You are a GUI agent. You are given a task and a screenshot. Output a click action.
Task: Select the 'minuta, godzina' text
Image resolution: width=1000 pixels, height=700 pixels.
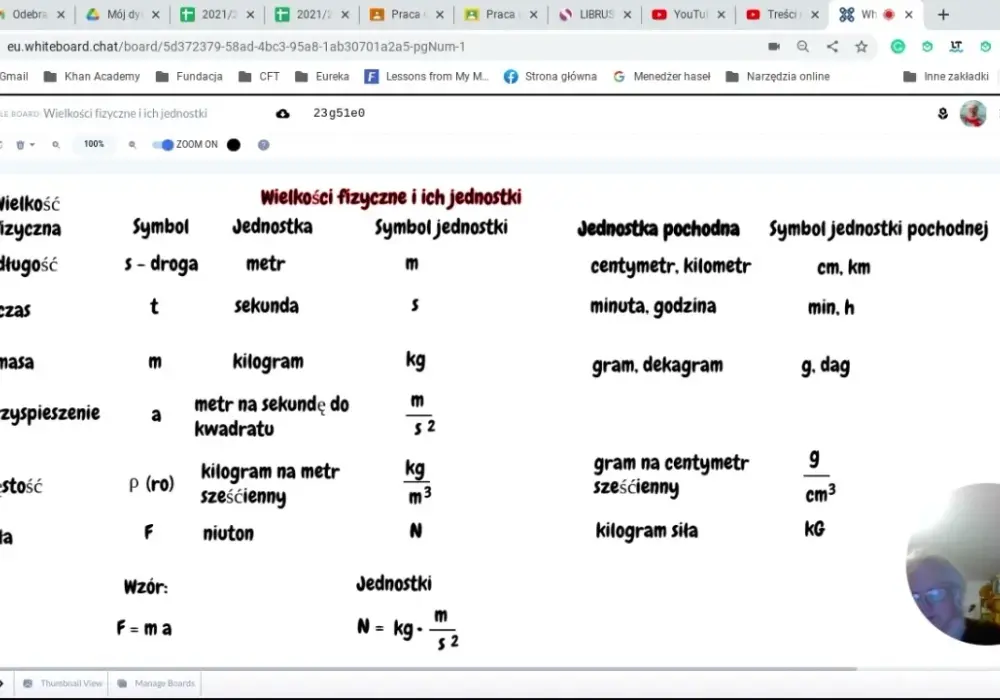[653, 306]
